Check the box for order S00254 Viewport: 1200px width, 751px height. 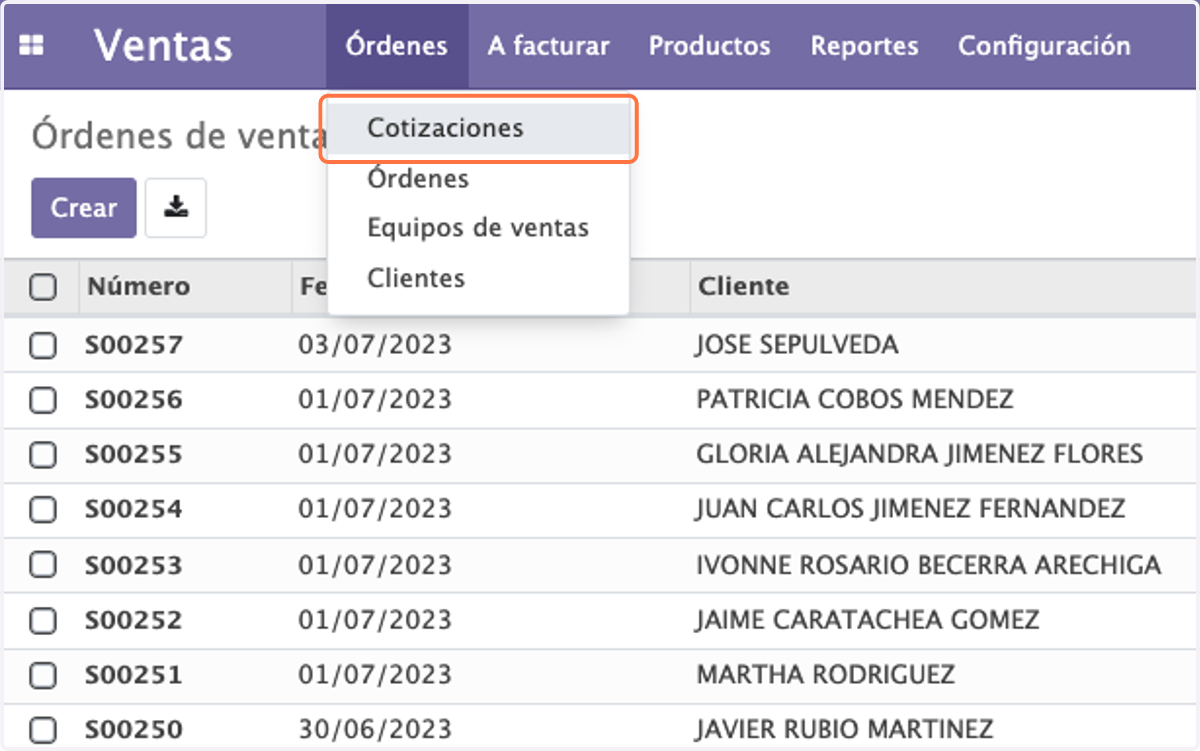click(43, 510)
